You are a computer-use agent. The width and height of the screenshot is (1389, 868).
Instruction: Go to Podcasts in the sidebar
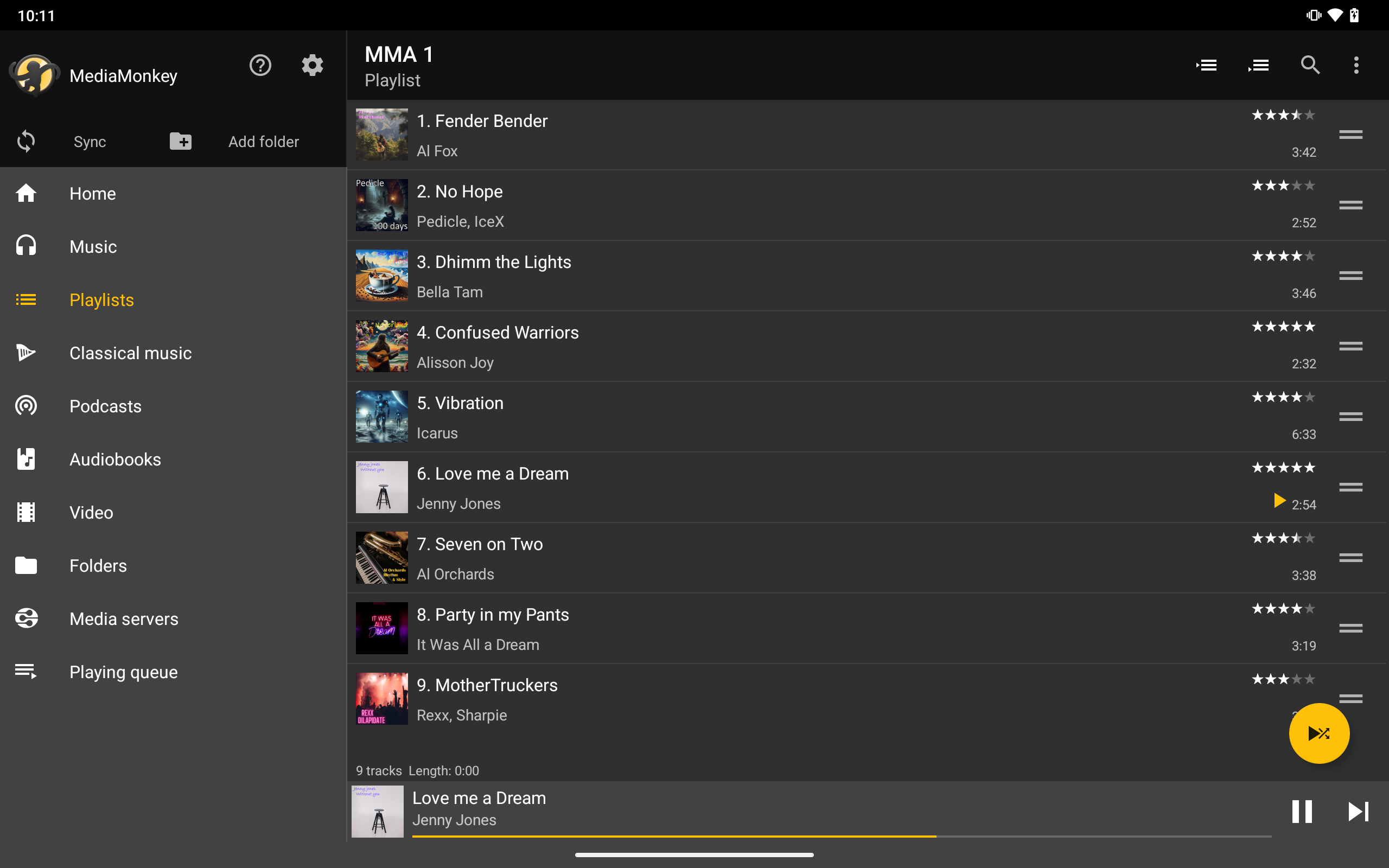tap(106, 406)
